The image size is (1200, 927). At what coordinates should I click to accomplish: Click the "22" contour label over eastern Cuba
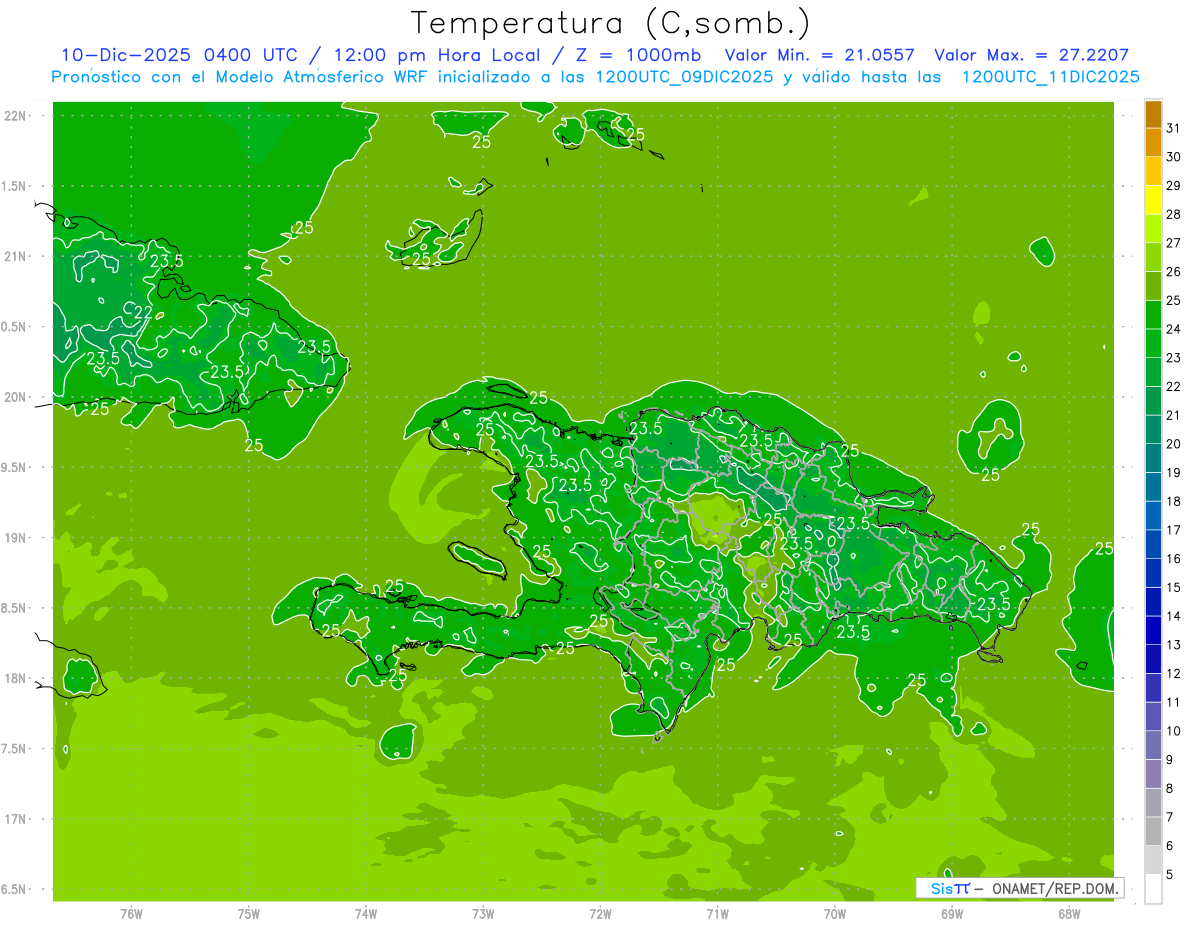pos(143,312)
